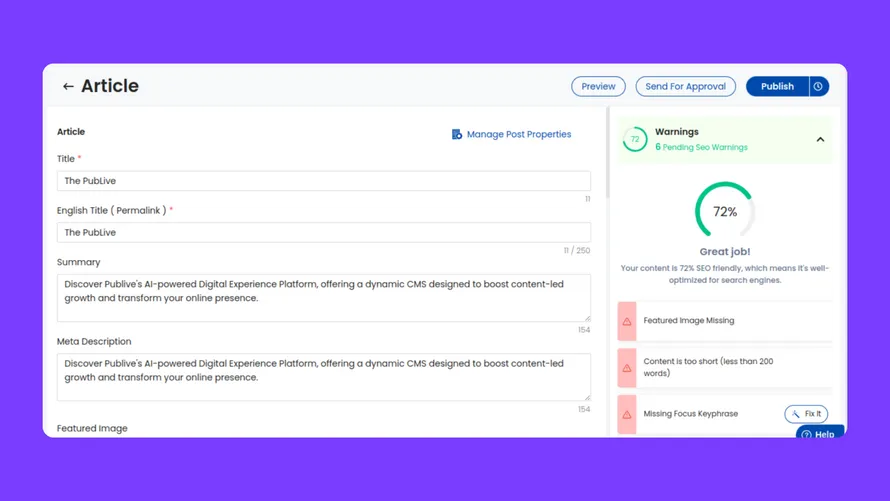Click the Manage Post Properties icon
Image resolution: width=890 pixels, height=501 pixels.
tap(457, 134)
